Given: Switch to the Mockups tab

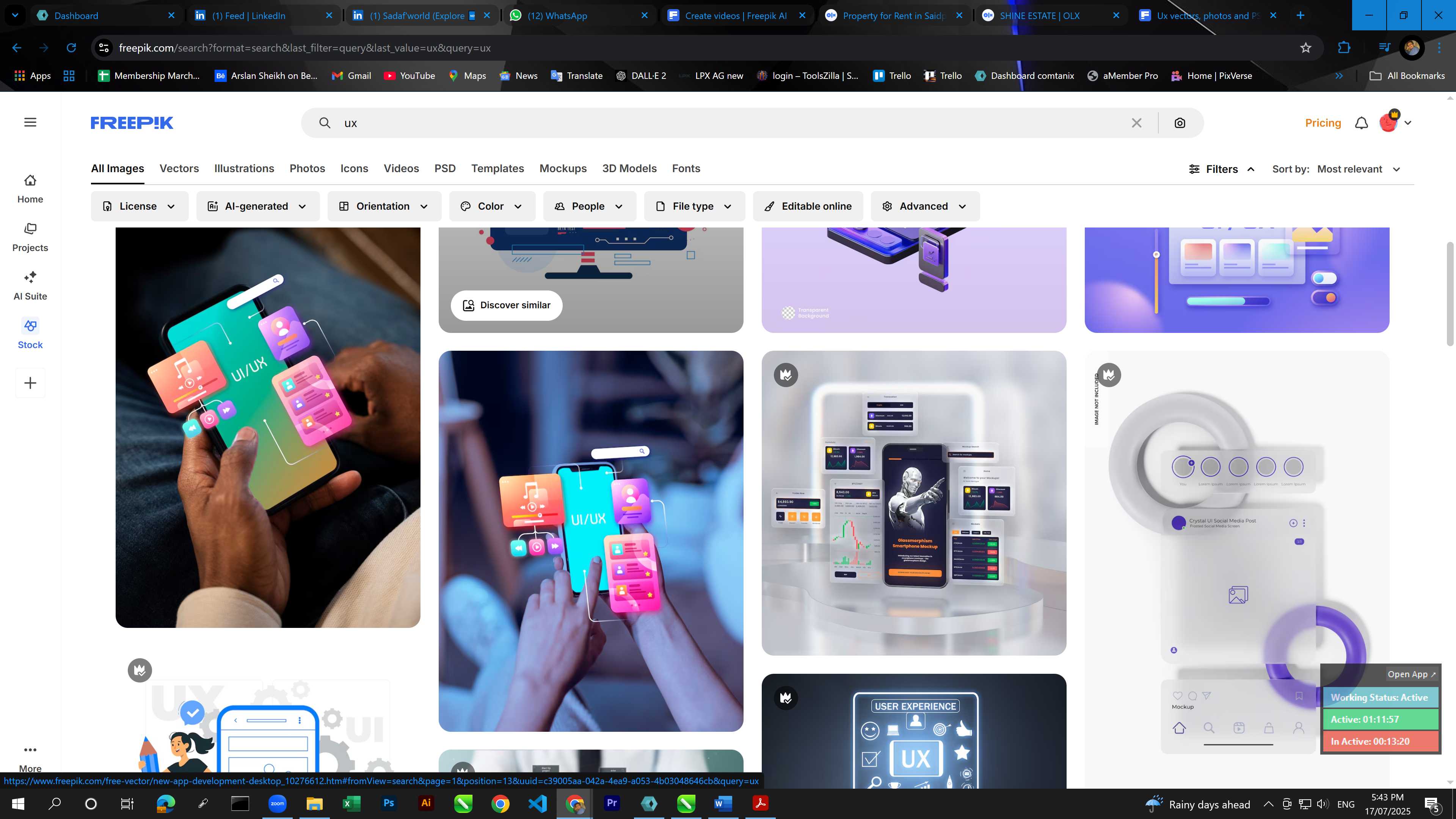Looking at the screenshot, I should pyautogui.click(x=563, y=168).
